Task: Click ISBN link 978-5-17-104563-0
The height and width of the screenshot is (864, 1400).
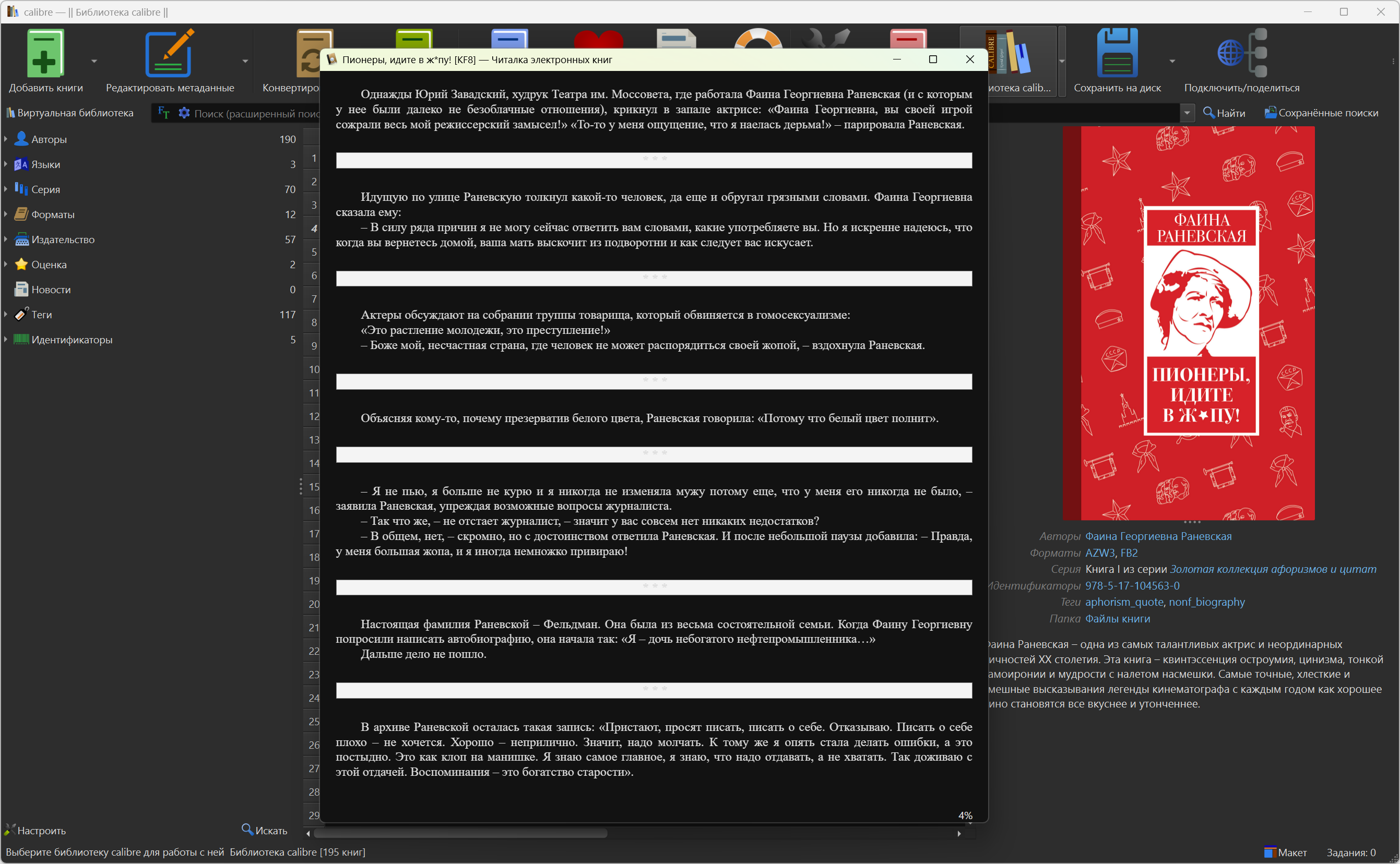Action: pos(1132,586)
